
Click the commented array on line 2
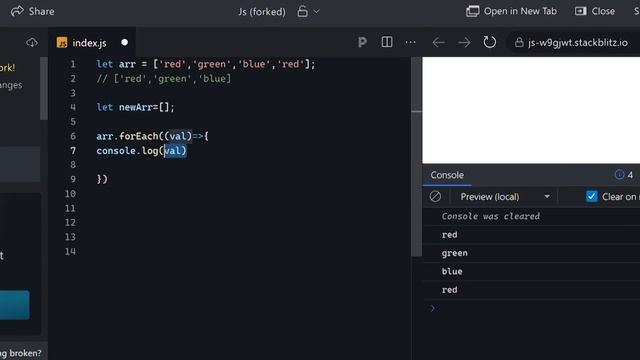click(172, 79)
